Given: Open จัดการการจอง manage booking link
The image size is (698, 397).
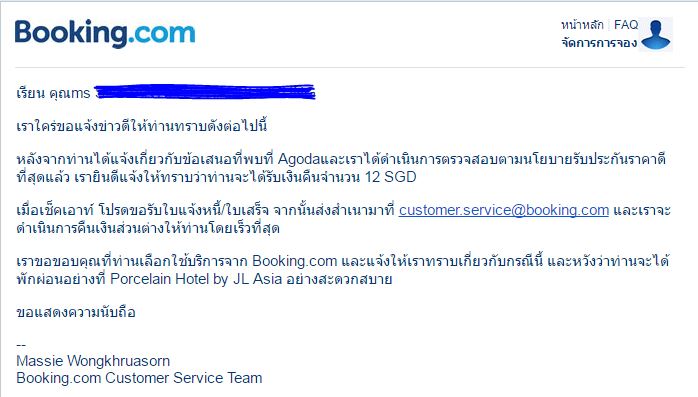Looking at the screenshot, I should click(599, 43).
